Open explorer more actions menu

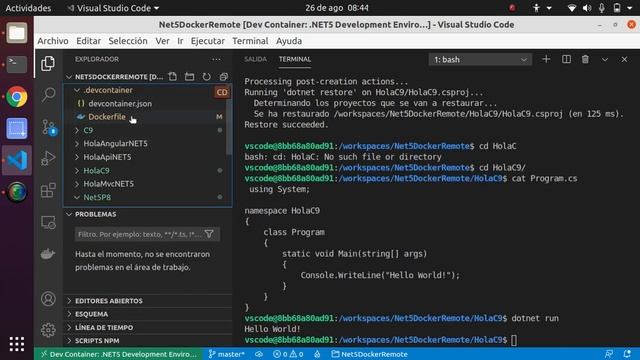(216, 59)
